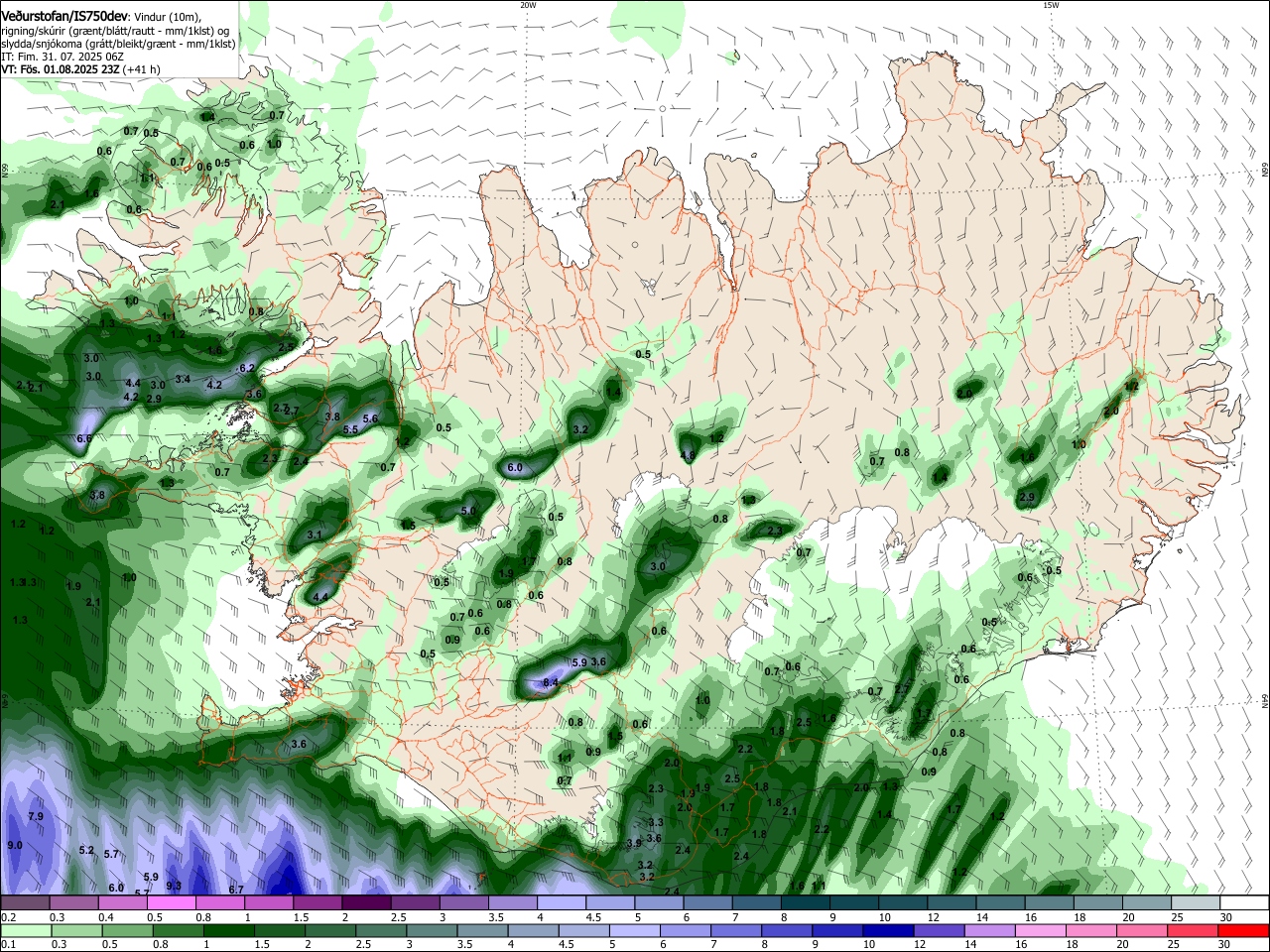Select the 5.0 precipitation value on map
This screenshot has height=952, width=1270.
[x=469, y=511]
